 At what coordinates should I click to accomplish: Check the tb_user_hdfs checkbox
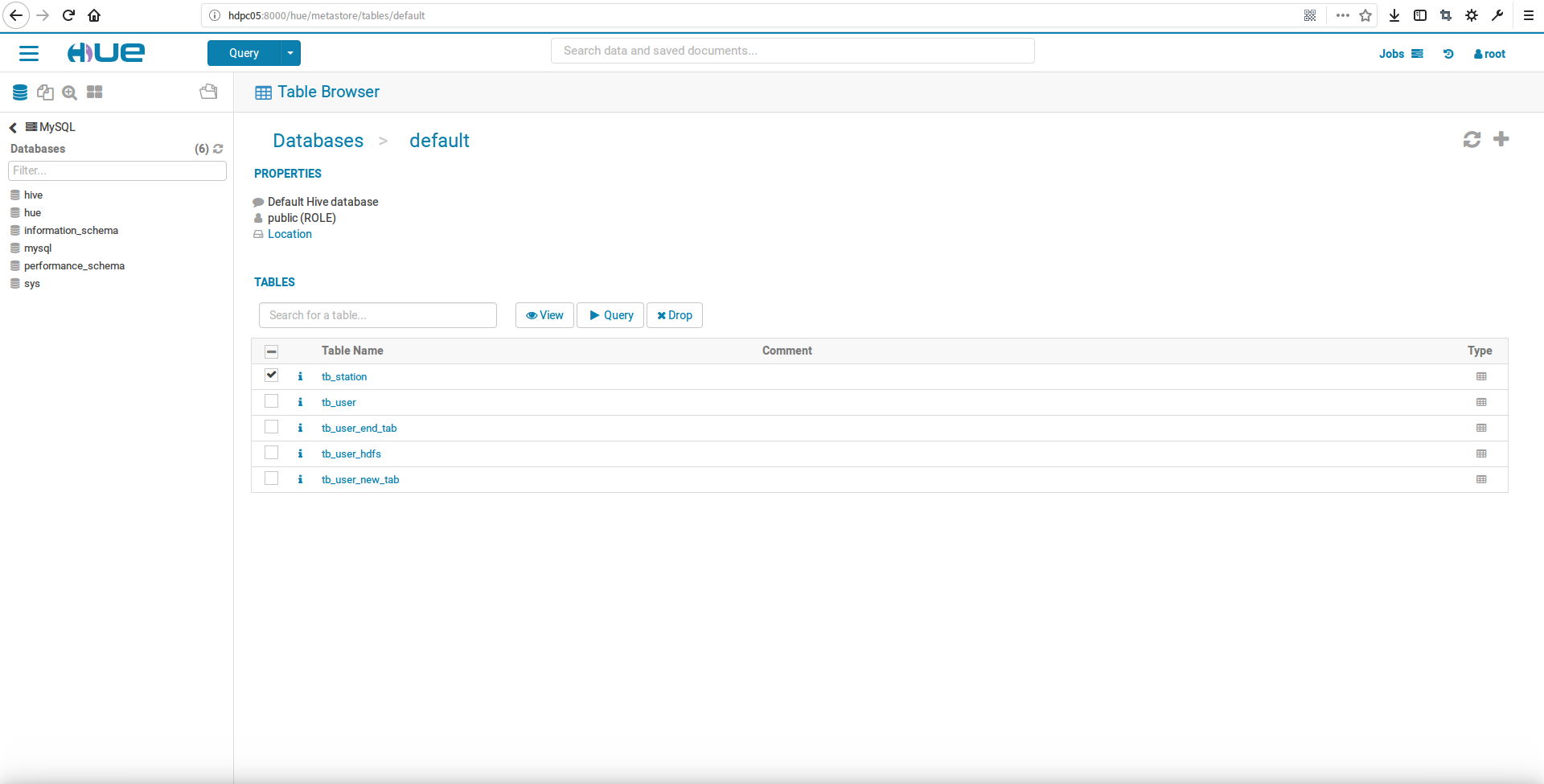point(272,453)
